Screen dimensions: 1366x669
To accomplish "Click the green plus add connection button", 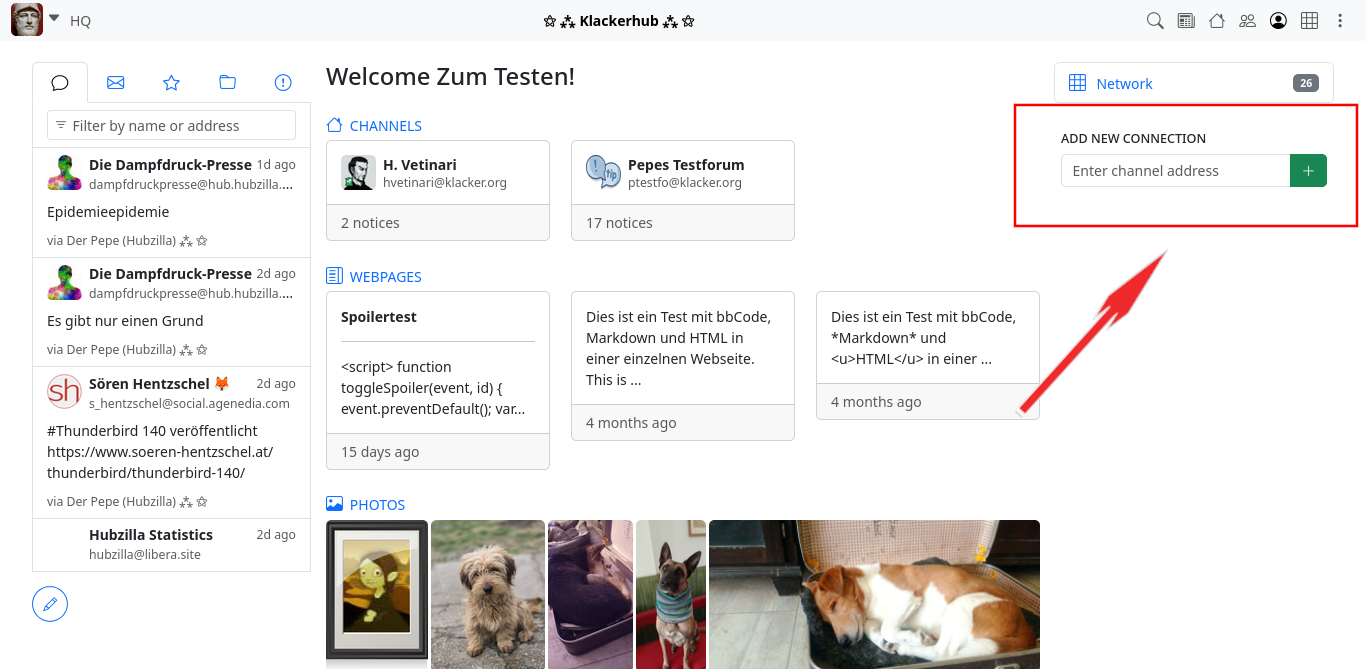I will tap(1308, 171).
